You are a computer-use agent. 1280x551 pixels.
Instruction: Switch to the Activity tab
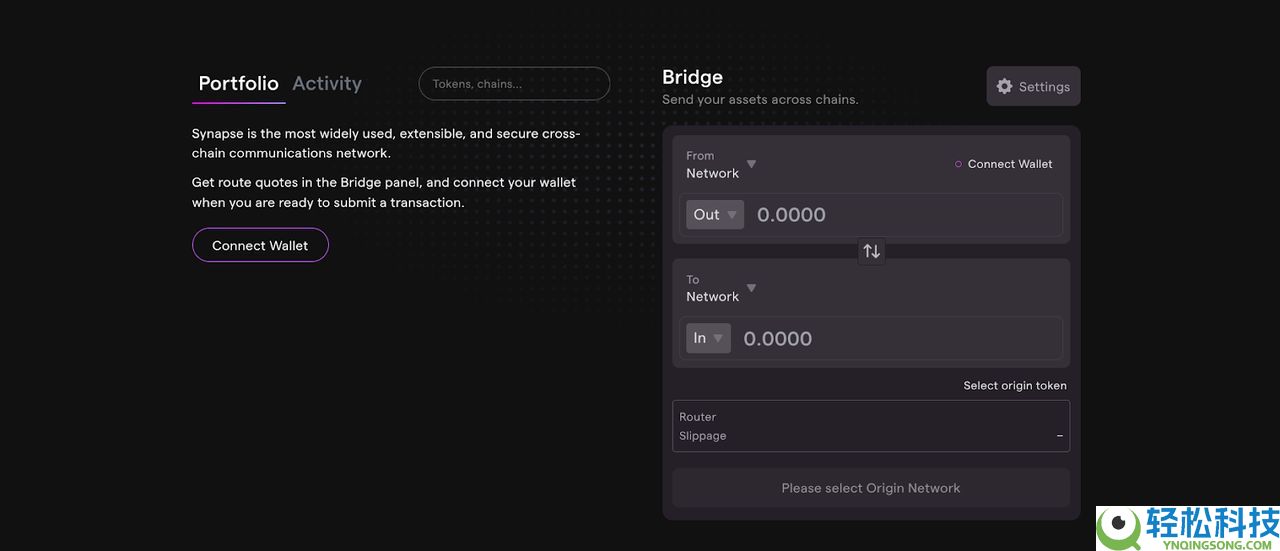point(327,84)
